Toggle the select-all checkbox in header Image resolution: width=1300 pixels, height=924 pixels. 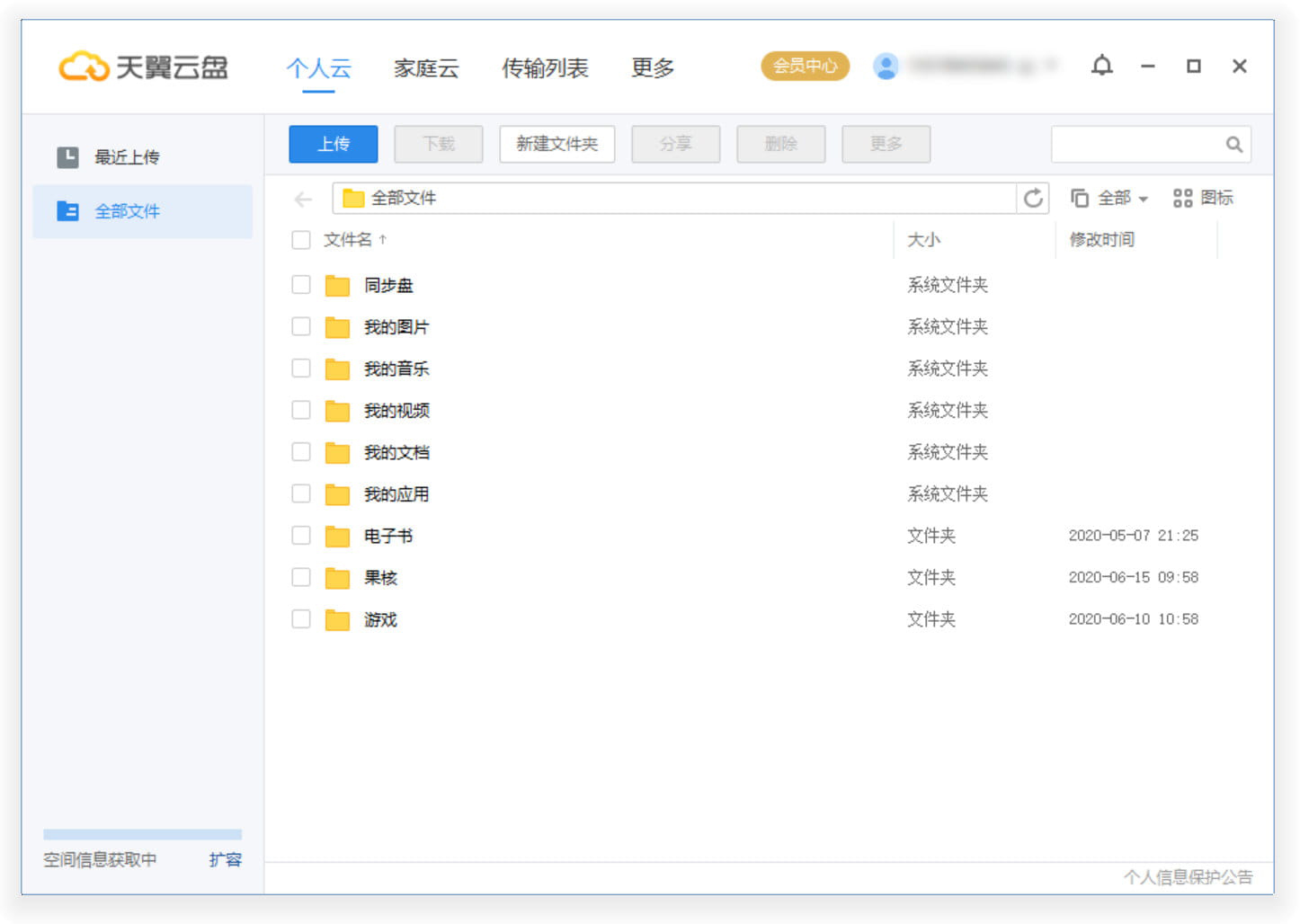[301, 240]
